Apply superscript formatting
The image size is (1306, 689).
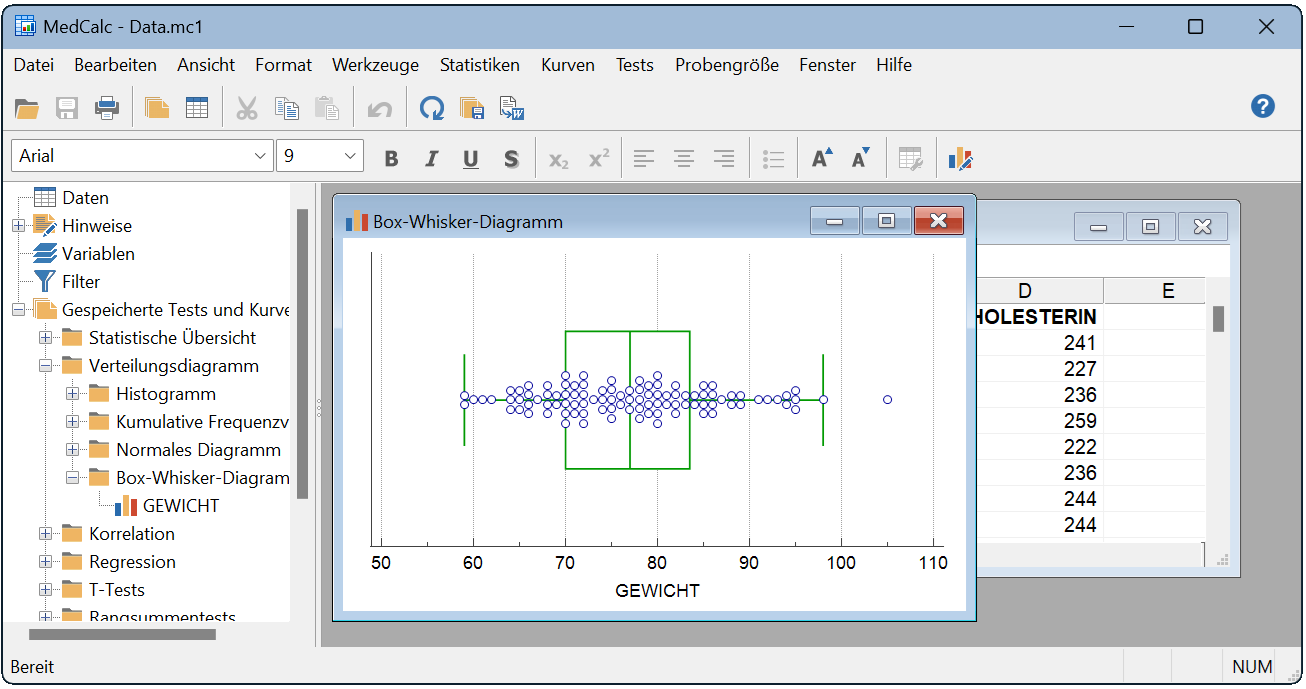tap(598, 158)
